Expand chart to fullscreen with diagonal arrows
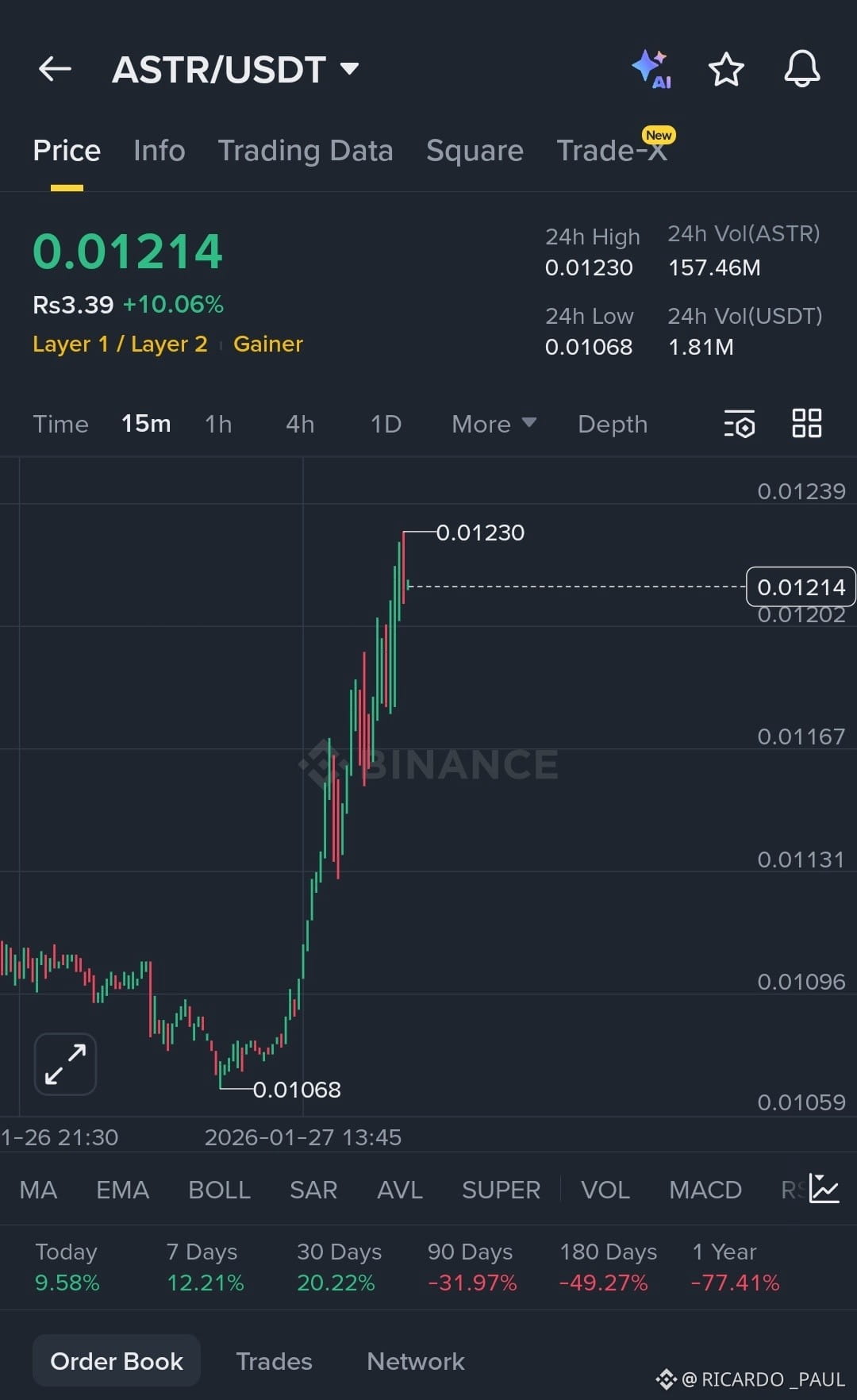Image resolution: width=857 pixels, height=1400 pixels. coord(64,1063)
